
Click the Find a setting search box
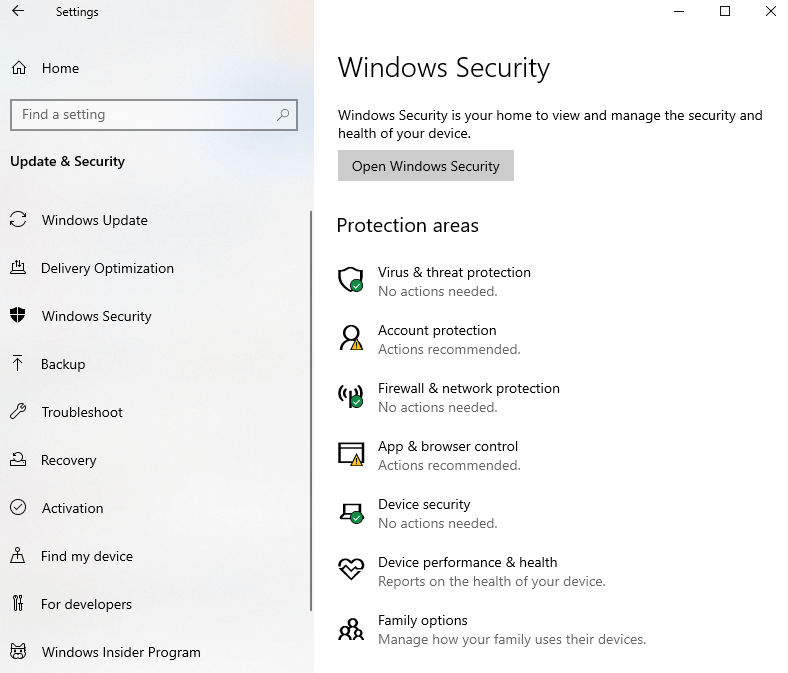(154, 115)
